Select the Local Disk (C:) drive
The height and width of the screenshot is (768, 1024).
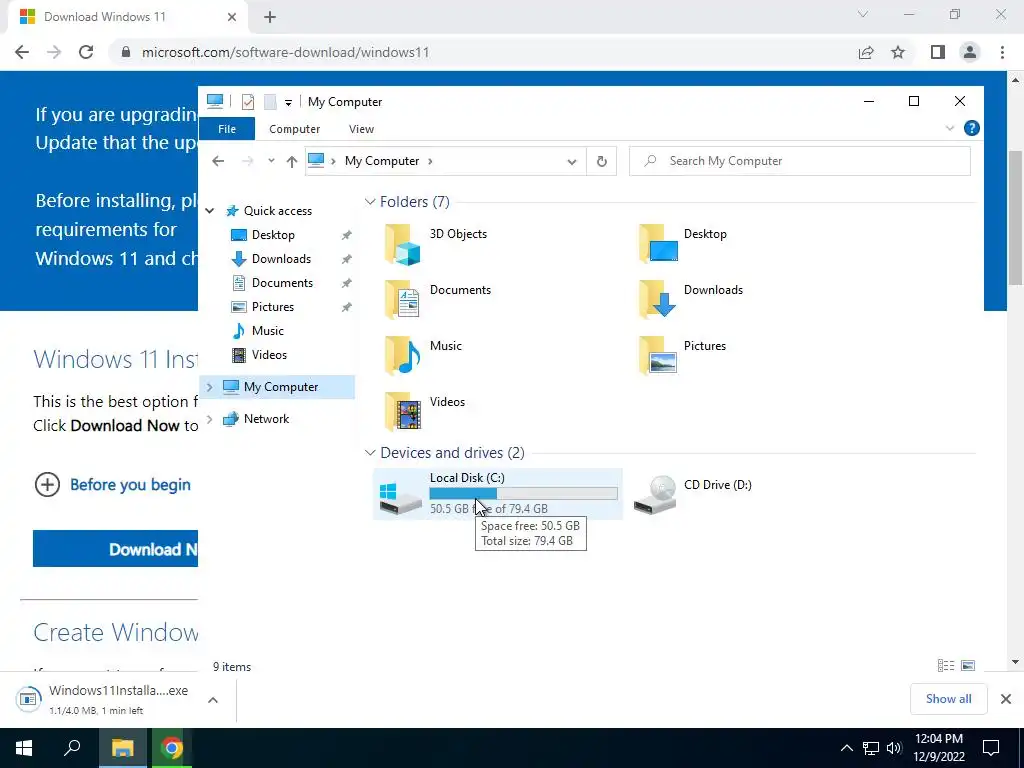point(498,494)
